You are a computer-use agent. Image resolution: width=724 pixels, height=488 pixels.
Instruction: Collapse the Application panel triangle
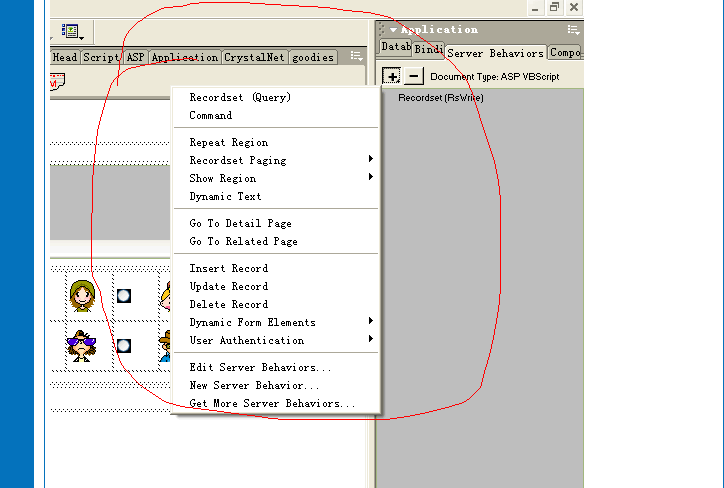pos(394,30)
